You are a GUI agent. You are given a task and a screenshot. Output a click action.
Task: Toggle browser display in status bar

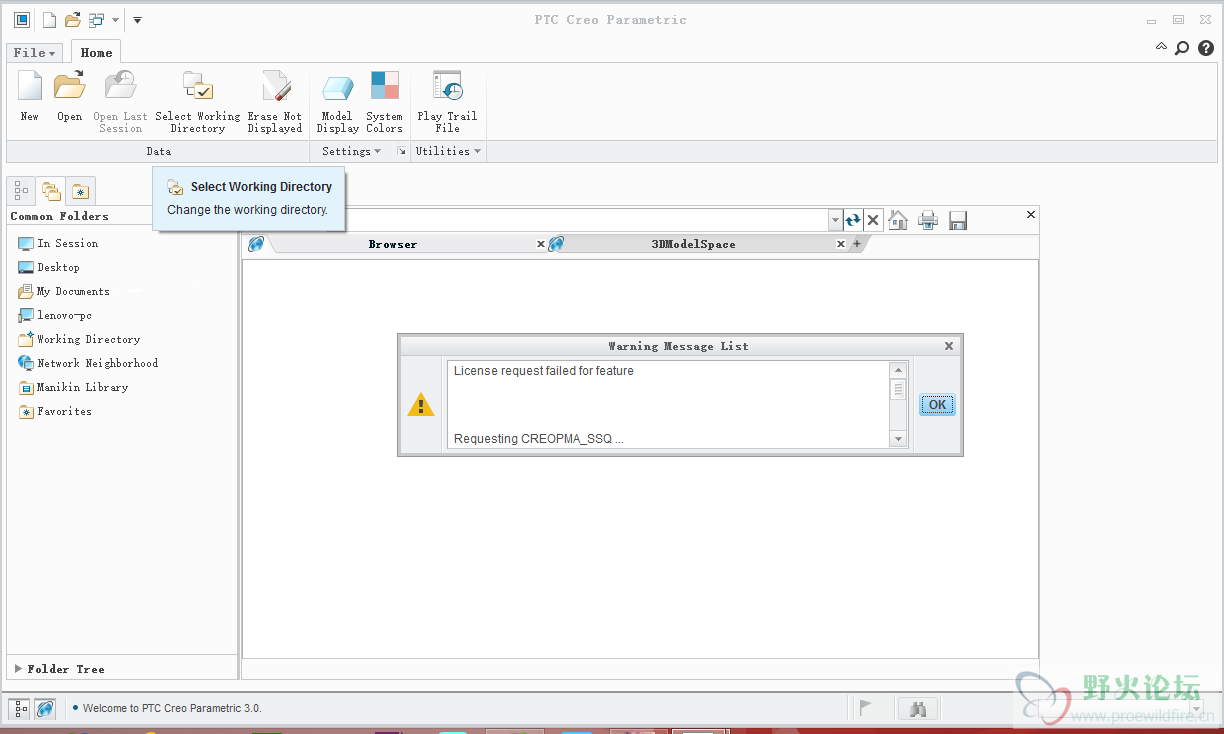point(44,708)
